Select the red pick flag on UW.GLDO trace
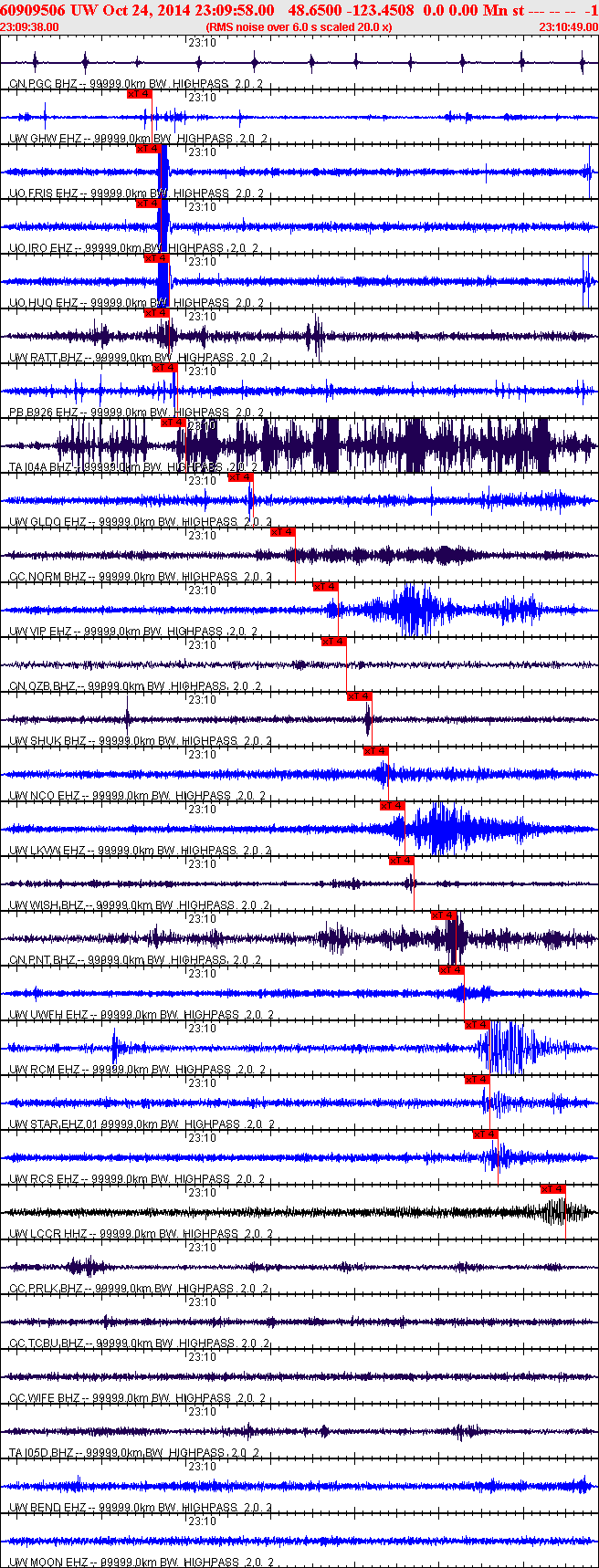The height and width of the screenshot is (1568, 599). 241,477
